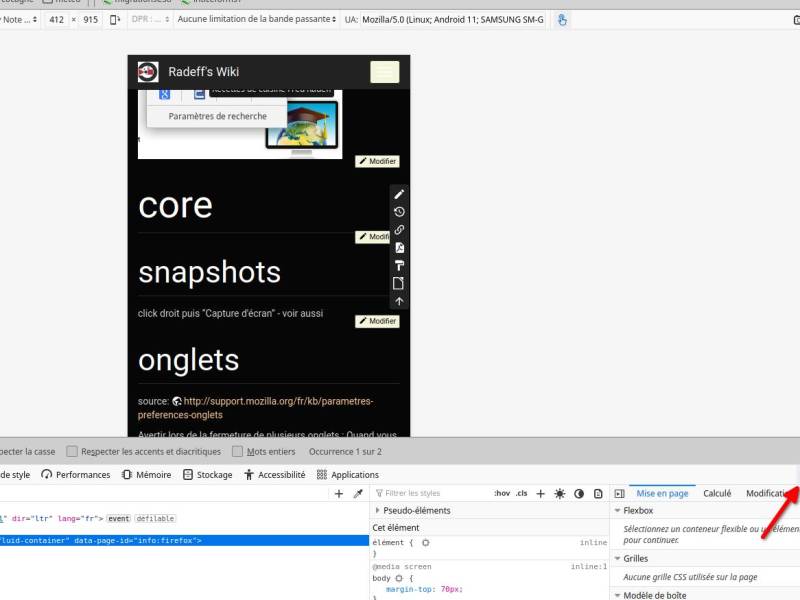Open the Applications devtools panel
This screenshot has height=600, width=800.
348,474
